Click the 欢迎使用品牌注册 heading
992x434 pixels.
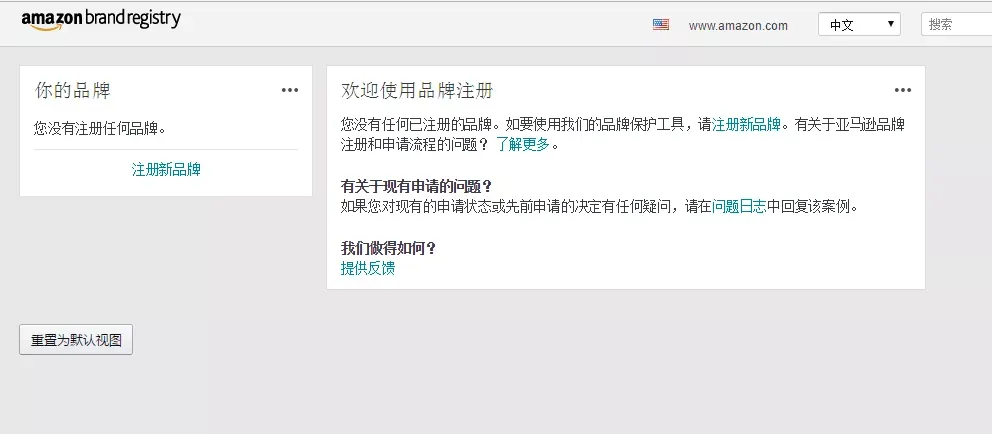(417, 90)
